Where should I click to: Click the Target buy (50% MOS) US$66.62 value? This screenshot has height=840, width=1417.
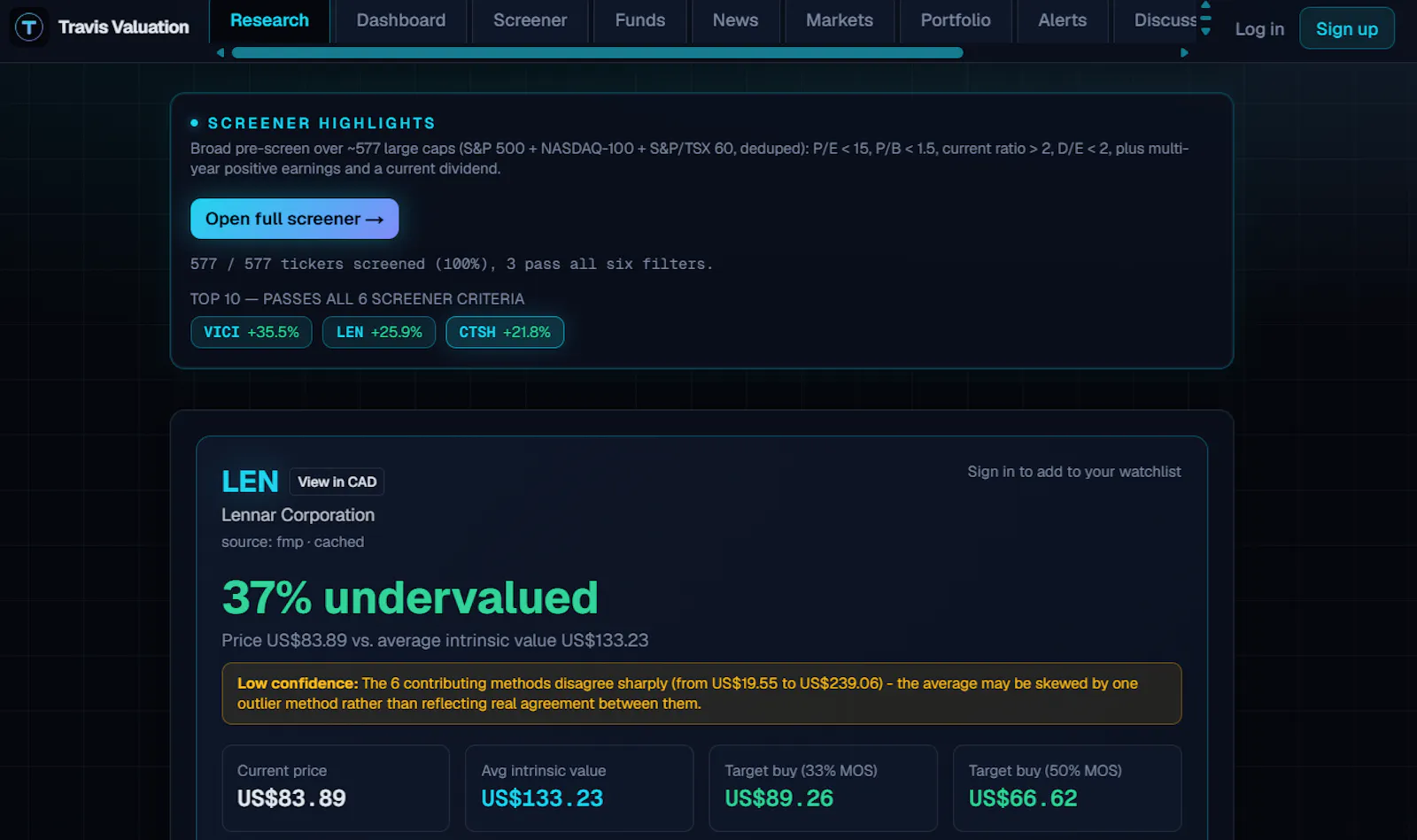[x=1023, y=798]
